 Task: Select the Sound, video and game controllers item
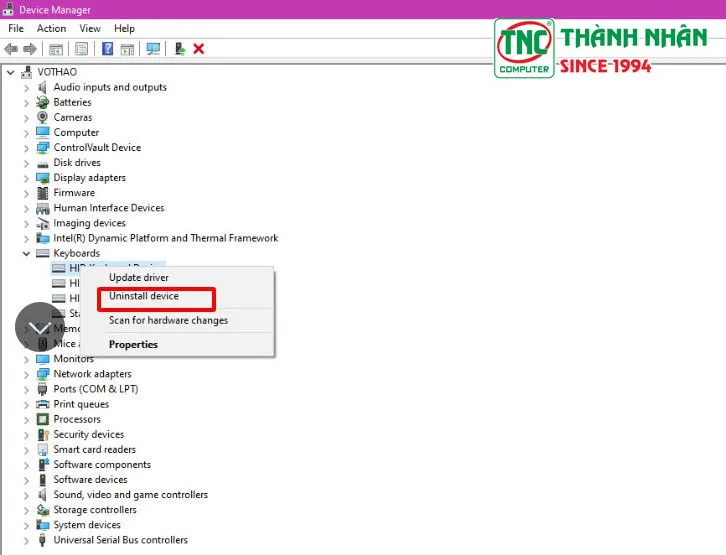[x=130, y=495]
